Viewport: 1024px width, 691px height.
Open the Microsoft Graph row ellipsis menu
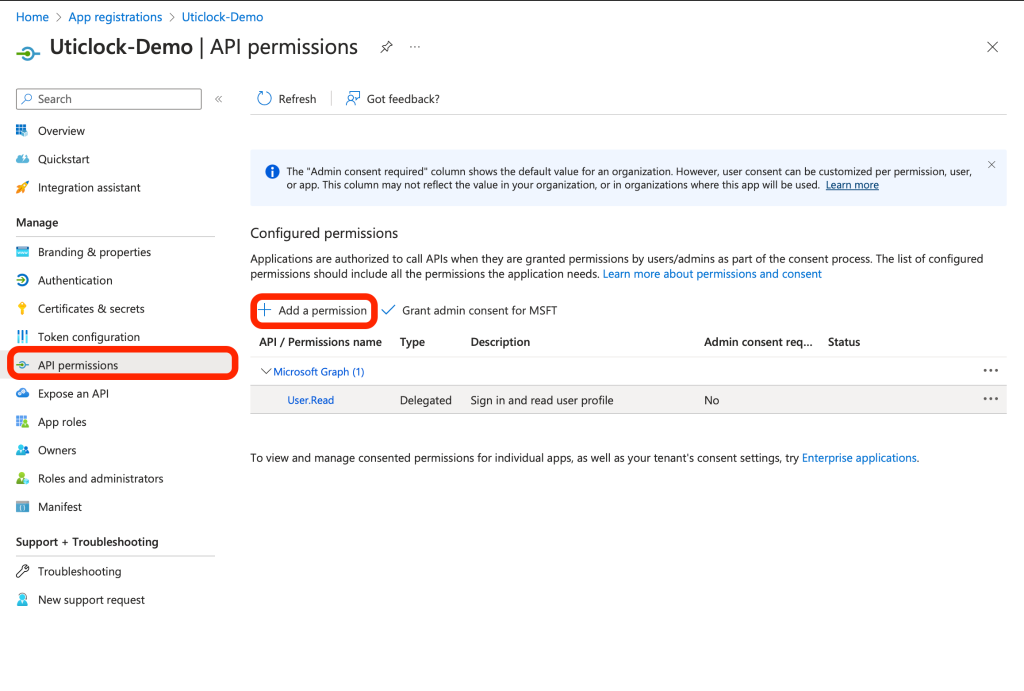point(991,371)
